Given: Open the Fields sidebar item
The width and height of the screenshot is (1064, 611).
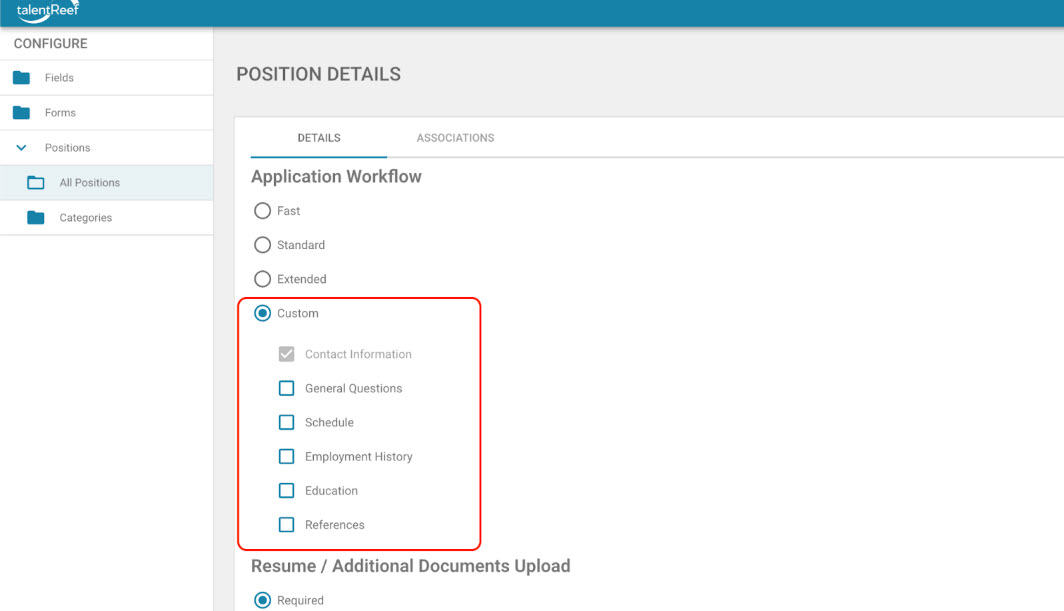Looking at the screenshot, I should click(x=59, y=78).
